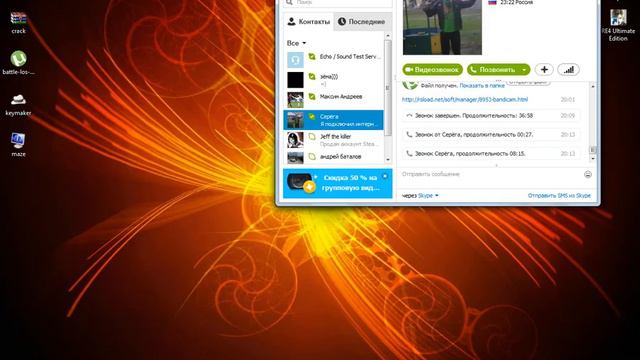Select the андрей баталов contact
Image resolution: width=640 pixels, height=360 pixels.
[x=333, y=157]
